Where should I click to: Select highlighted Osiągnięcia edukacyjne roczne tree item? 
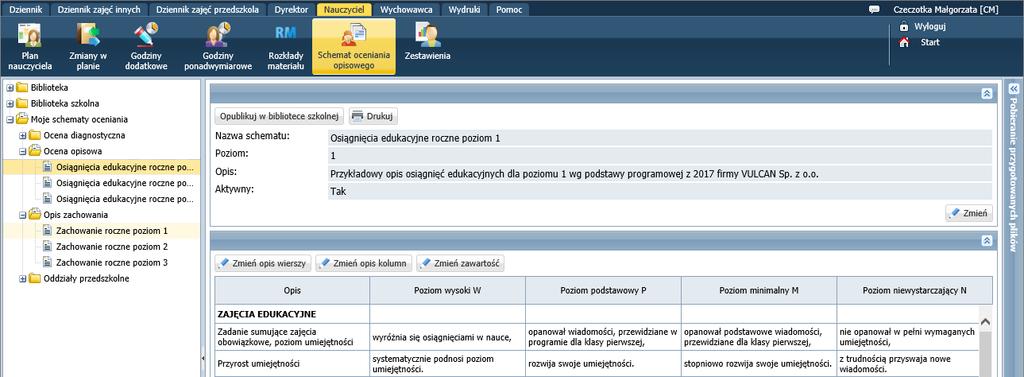(x=125, y=167)
